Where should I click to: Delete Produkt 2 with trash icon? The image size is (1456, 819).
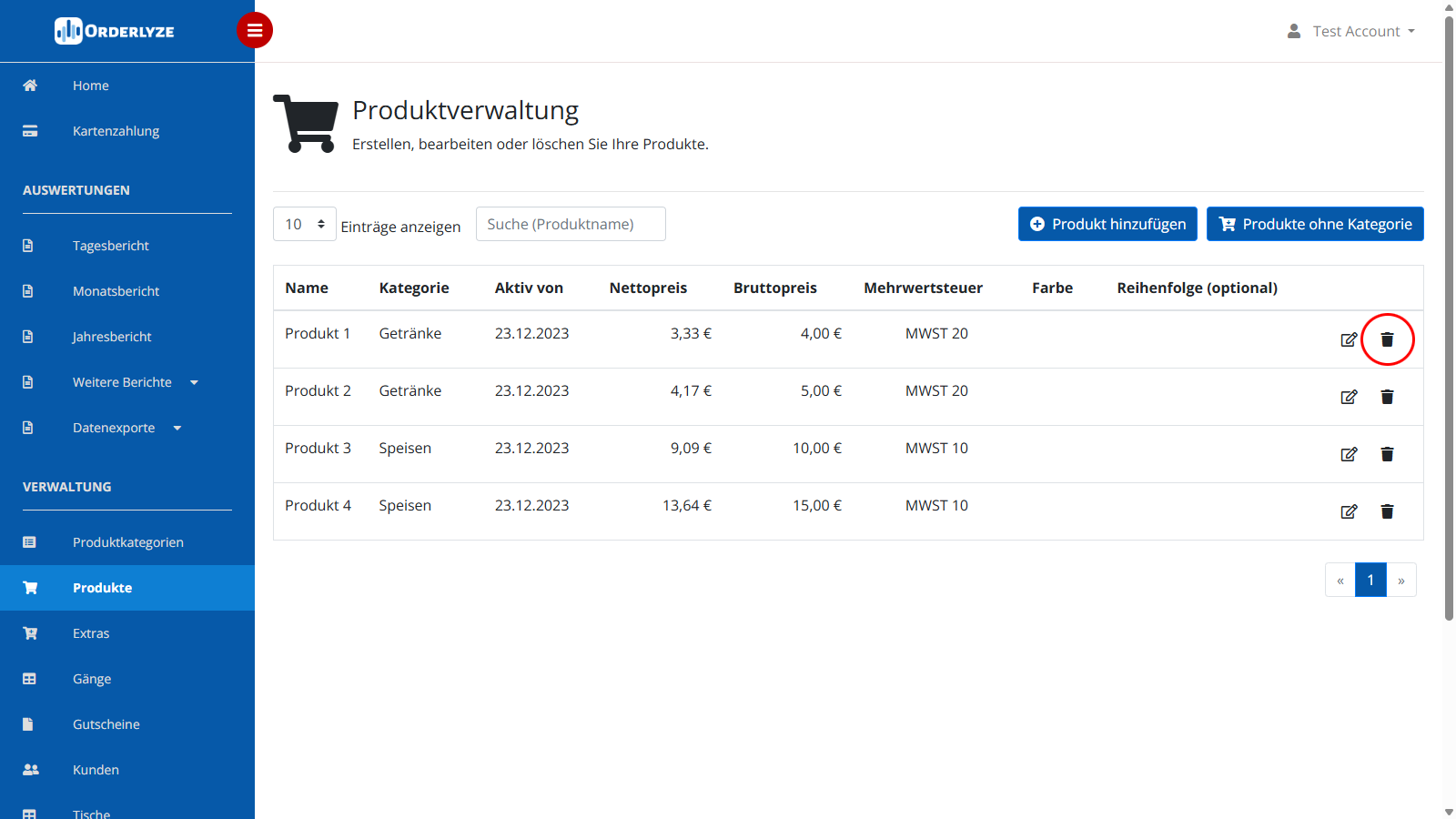click(1387, 397)
